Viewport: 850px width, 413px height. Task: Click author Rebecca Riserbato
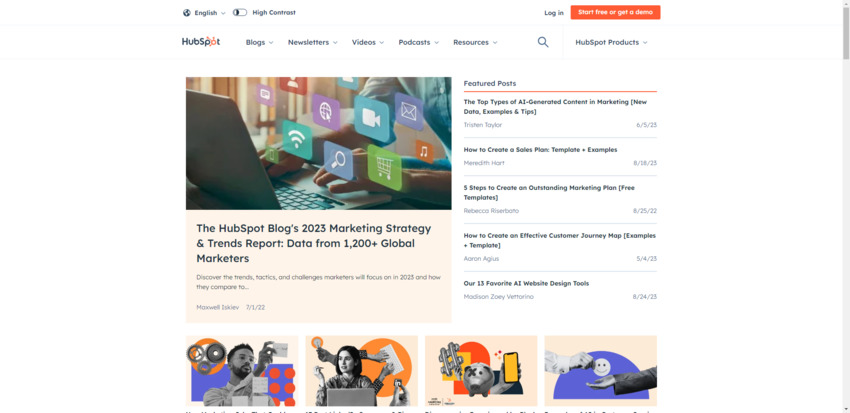(x=491, y=211)
